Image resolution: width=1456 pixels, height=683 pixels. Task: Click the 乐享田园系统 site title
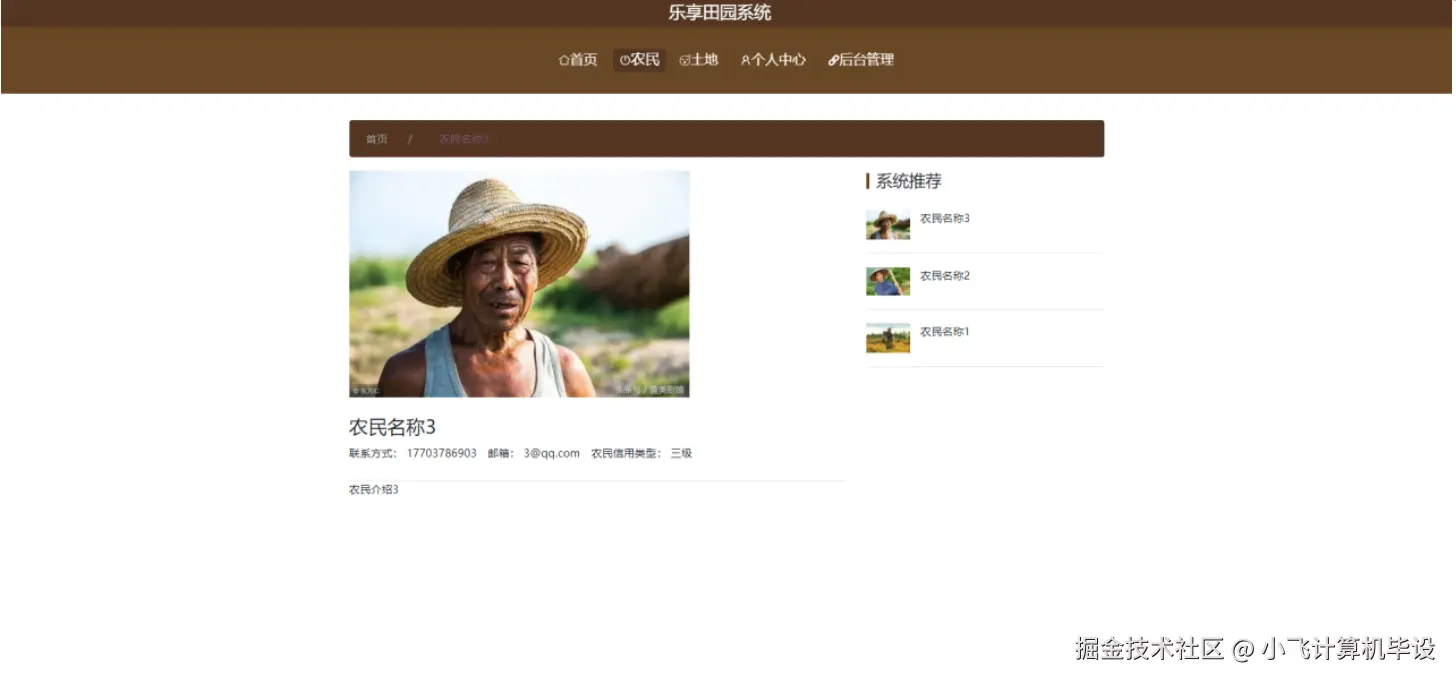coord(720,13)
